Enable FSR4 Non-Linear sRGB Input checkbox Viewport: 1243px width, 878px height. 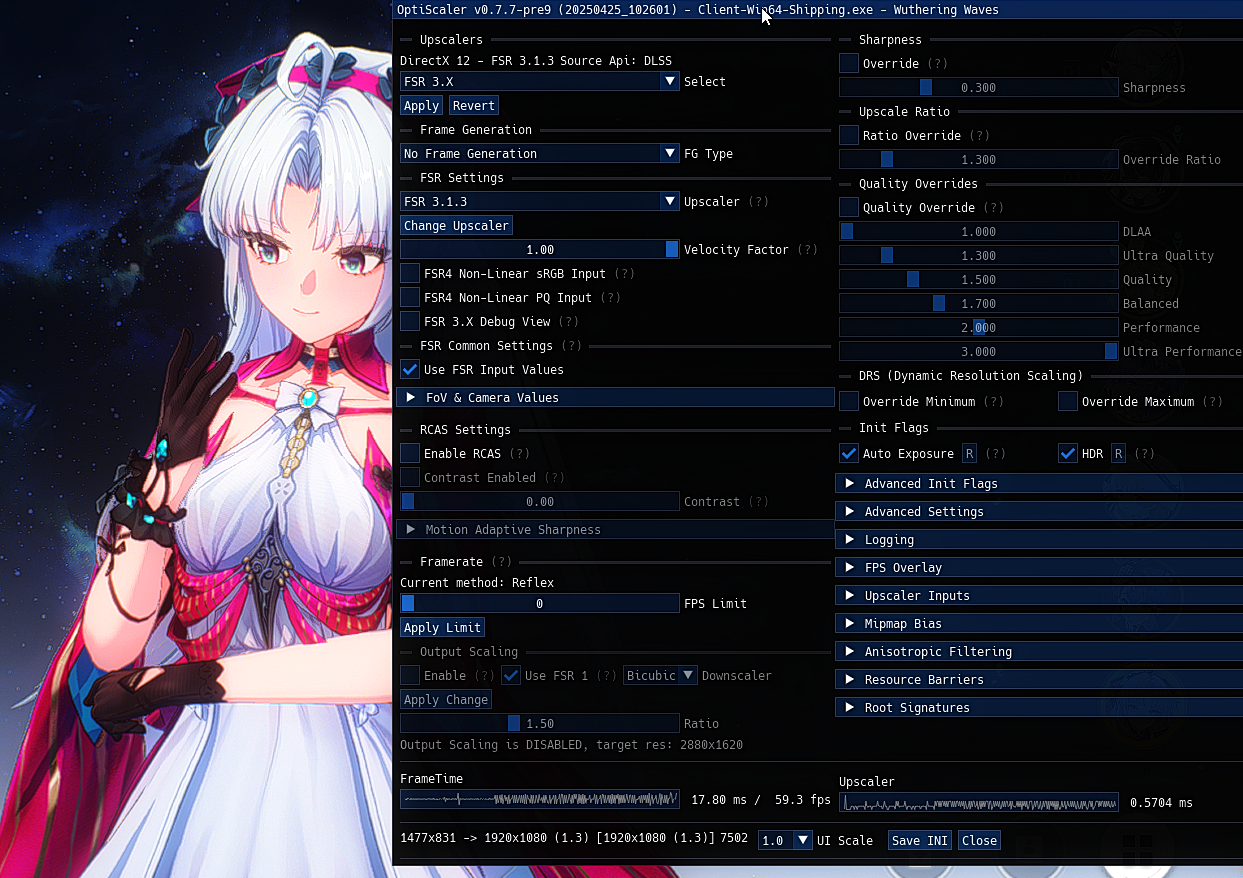[410, 273]
